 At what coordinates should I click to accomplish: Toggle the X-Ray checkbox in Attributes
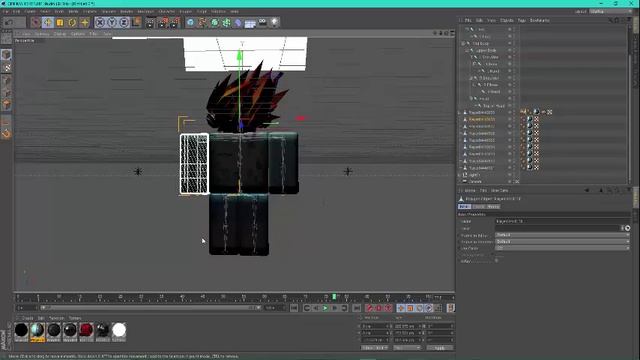pyautogui.click(x=497, y=261)
